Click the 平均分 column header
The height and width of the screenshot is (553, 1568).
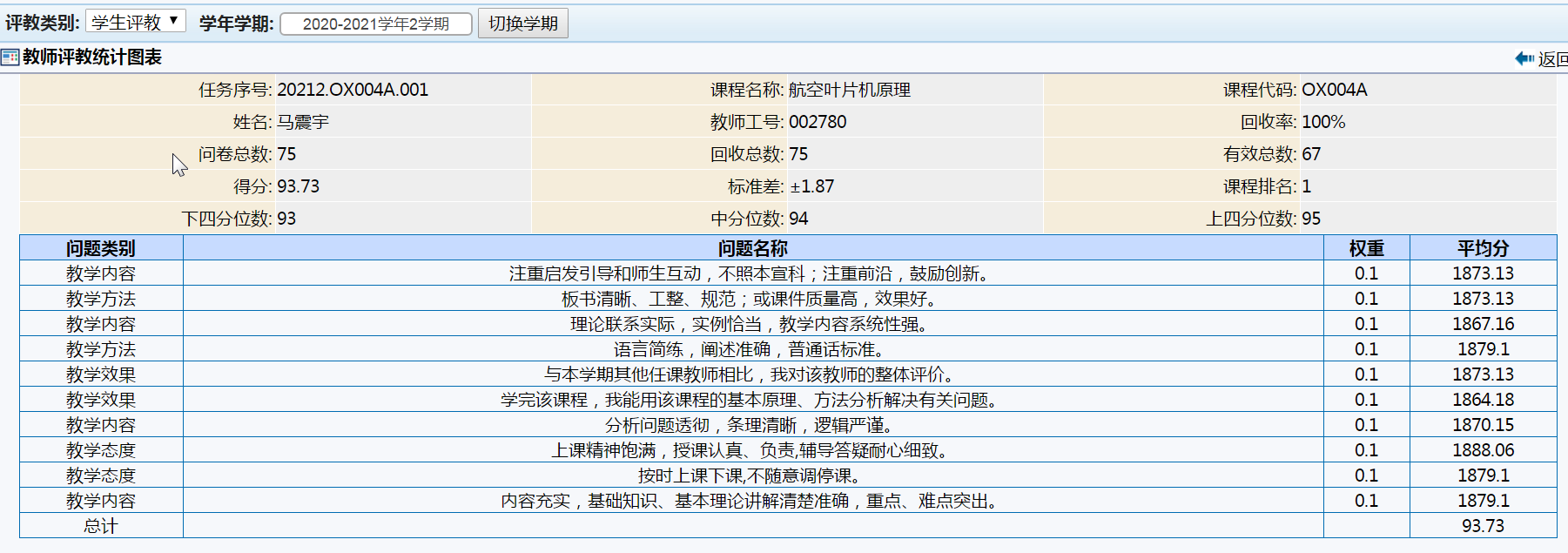[x=1484, y=248]
